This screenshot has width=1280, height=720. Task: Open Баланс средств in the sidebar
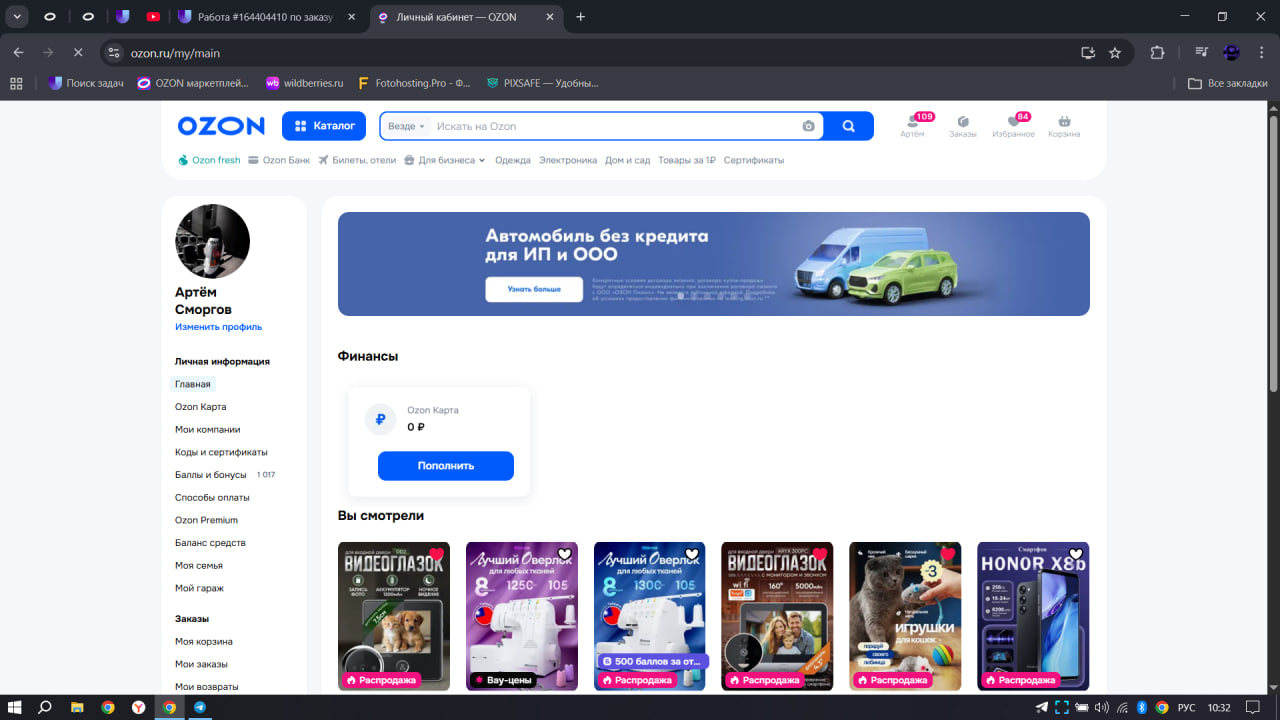[x=210, y=543]
